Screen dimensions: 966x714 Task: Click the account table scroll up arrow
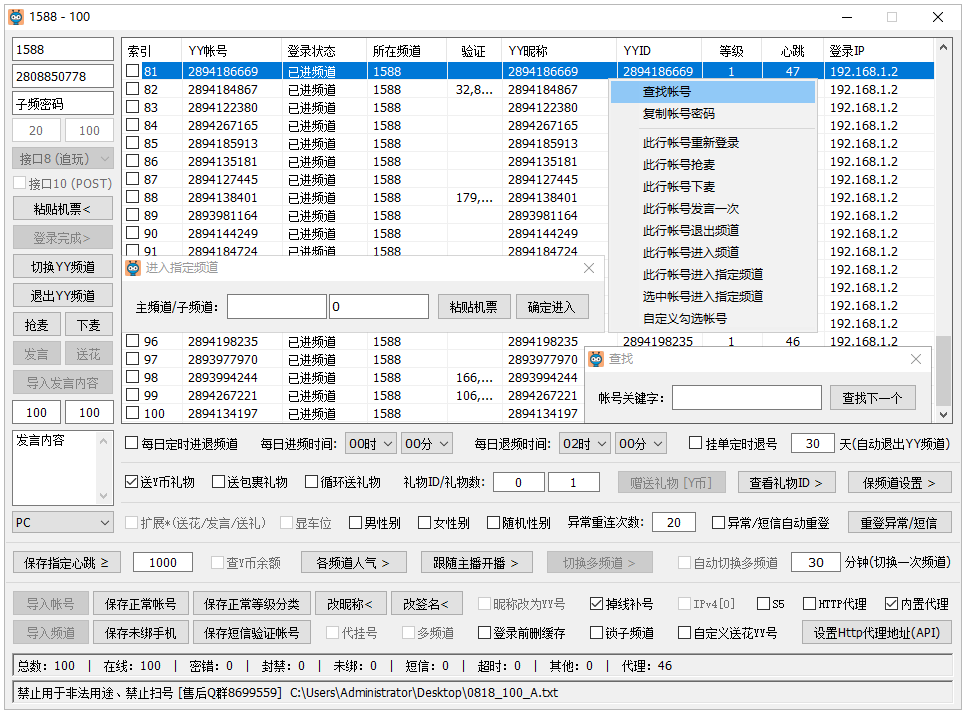pos(943,47)
